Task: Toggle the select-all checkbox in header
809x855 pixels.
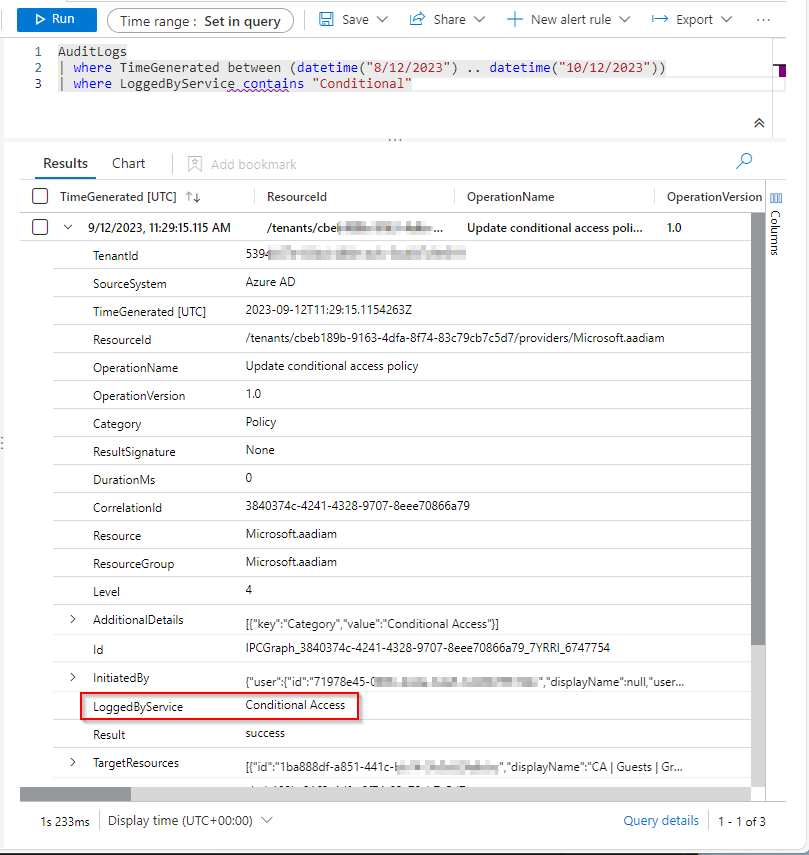Action: point(40,197)
